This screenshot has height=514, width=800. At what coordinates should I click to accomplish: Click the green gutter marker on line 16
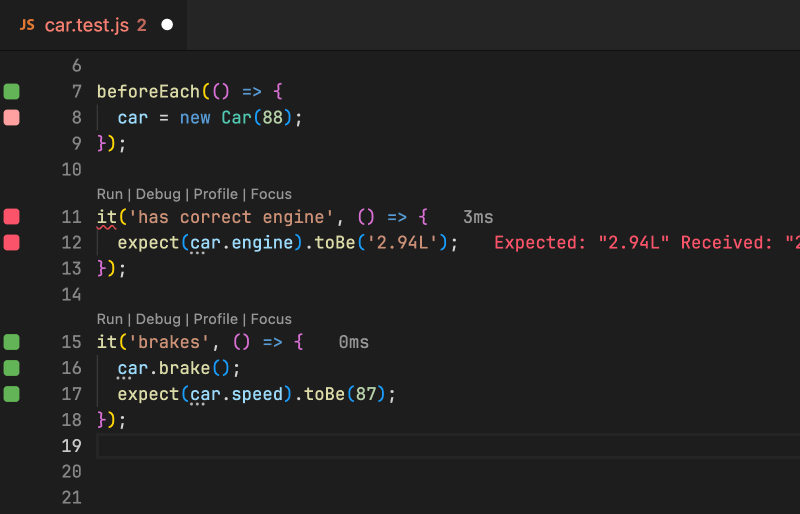tap(11, 368)
